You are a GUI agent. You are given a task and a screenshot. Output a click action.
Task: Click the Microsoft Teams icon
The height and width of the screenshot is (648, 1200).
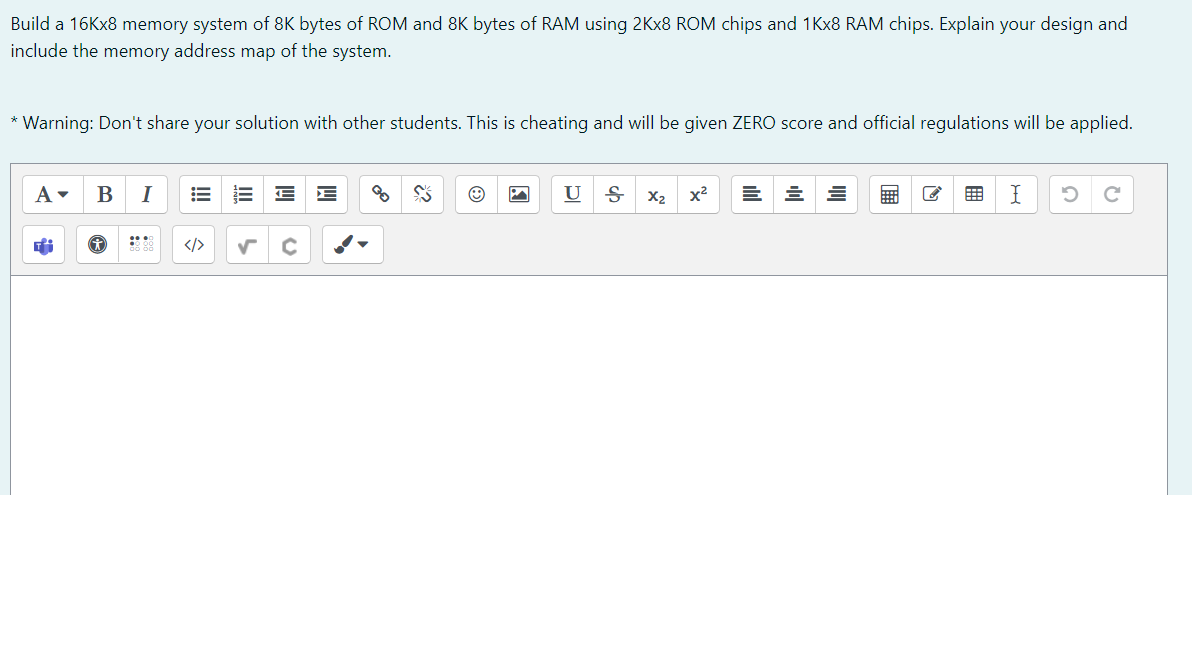(x=44, y=244)
